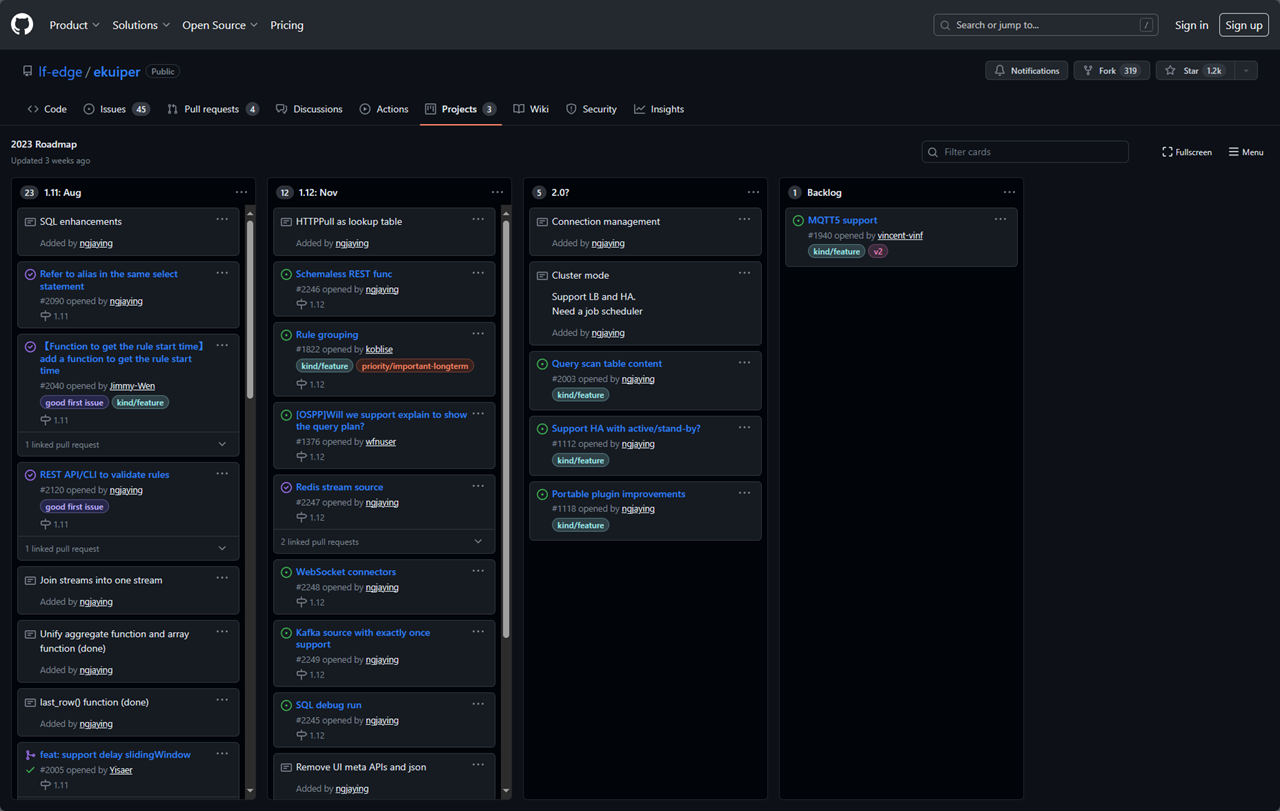
Task: Click the priority/important-longterm label
Action: pos(414,366)
